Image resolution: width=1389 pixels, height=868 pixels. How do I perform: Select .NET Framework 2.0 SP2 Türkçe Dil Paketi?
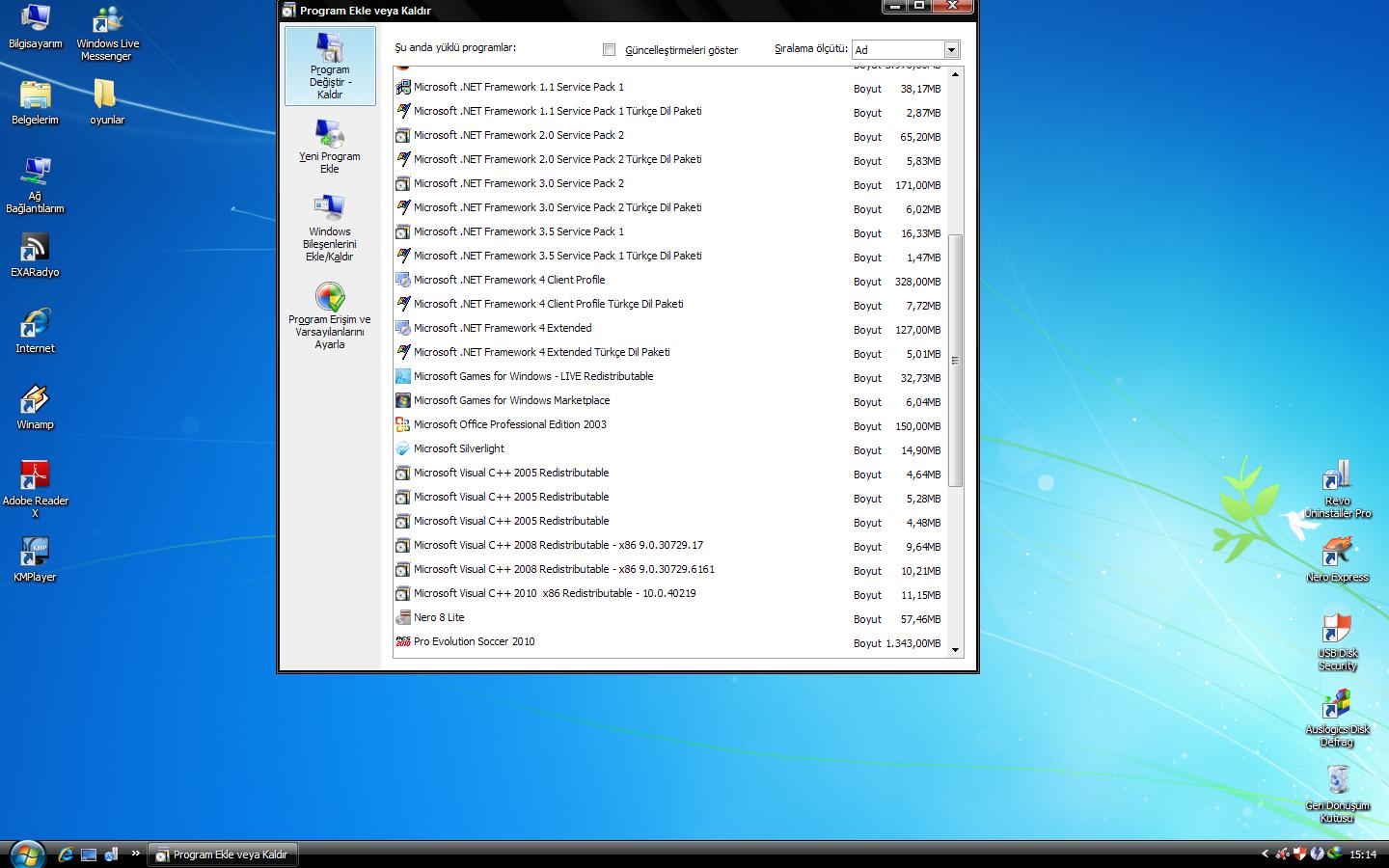point(669,159)
